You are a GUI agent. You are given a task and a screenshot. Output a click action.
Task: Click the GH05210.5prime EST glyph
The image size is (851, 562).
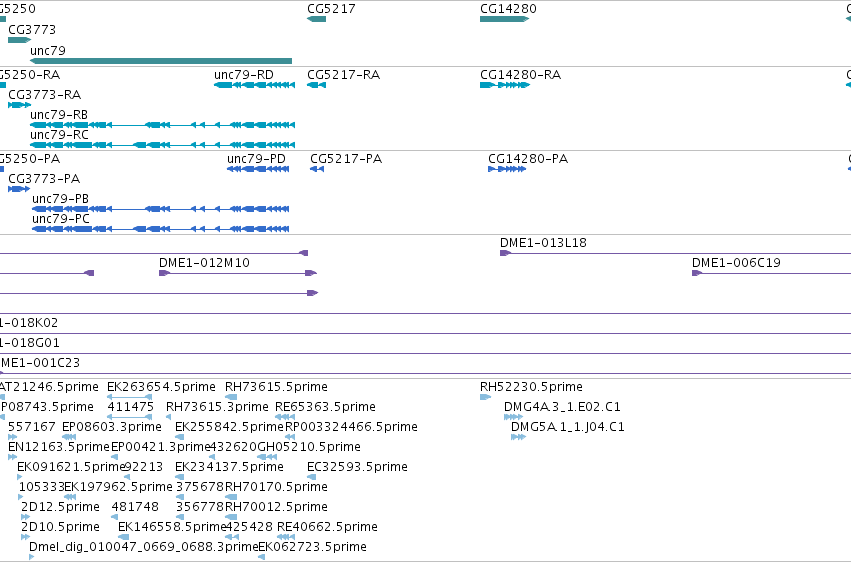268,457
